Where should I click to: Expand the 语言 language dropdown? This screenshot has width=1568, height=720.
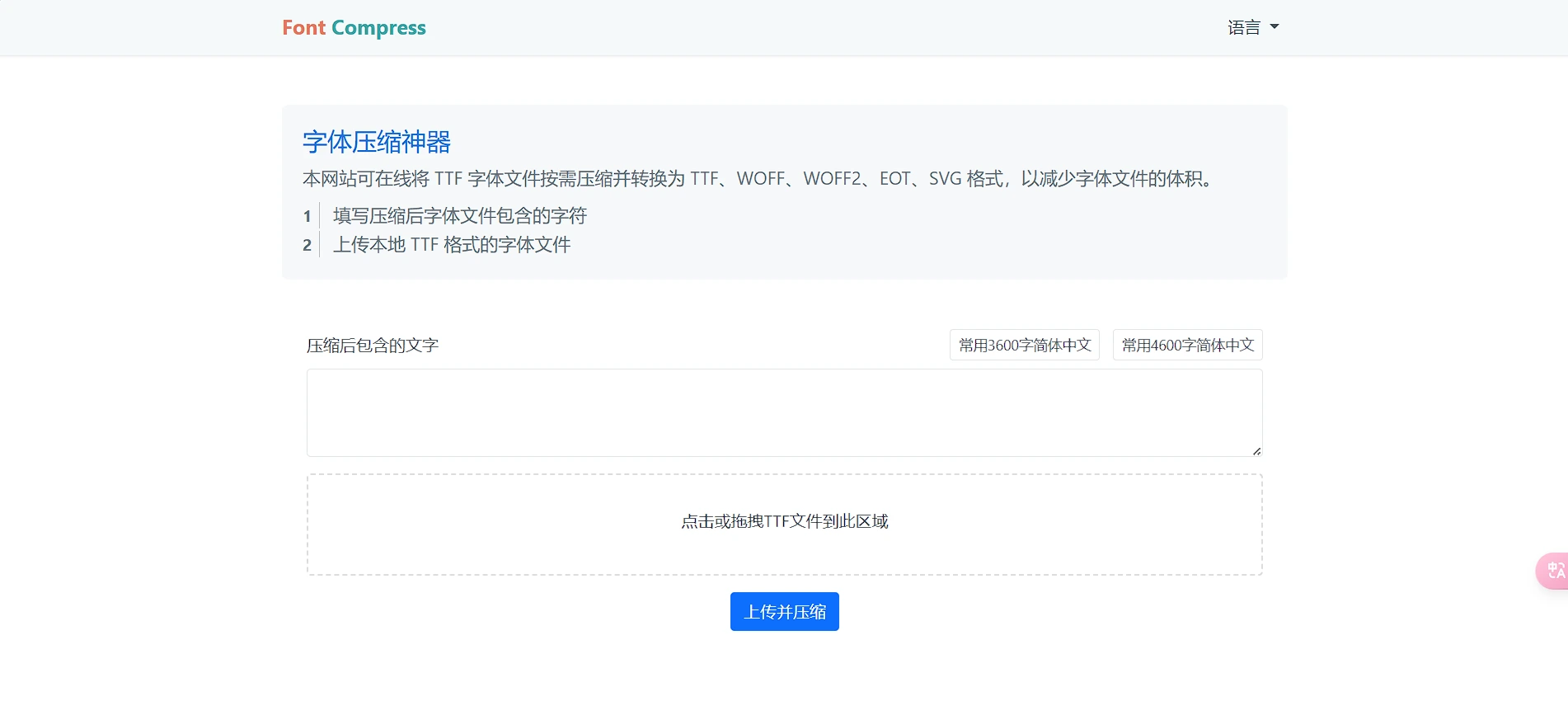(x=1253, y=27)
